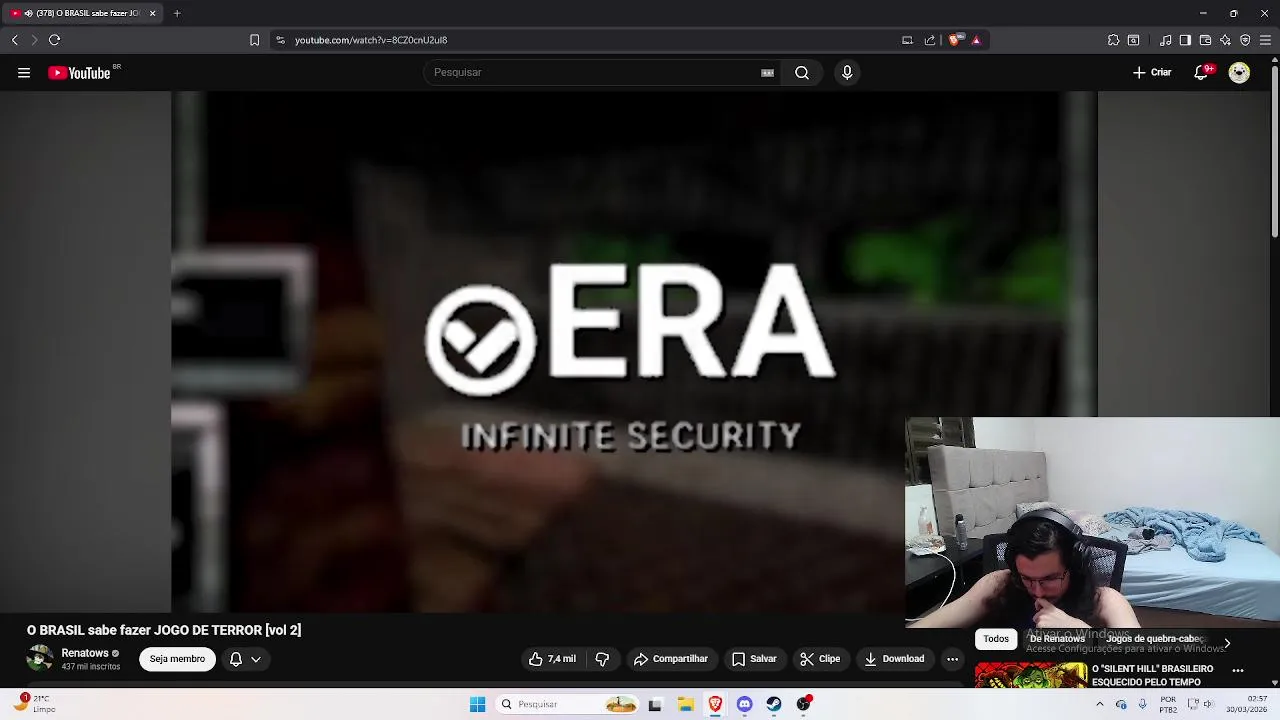This screenshot has height=720, width=1280.
Task: Start voice search with the microphone
Action: tap(847, 72)
